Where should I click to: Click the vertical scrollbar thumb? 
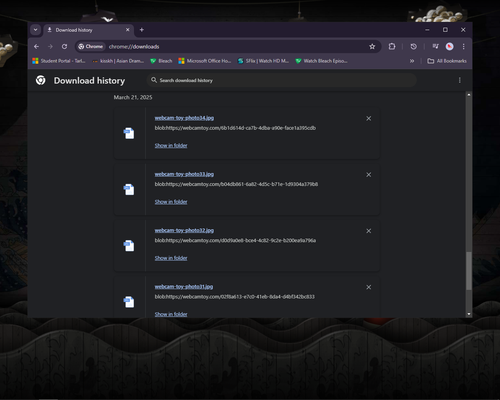pos(469,271)
